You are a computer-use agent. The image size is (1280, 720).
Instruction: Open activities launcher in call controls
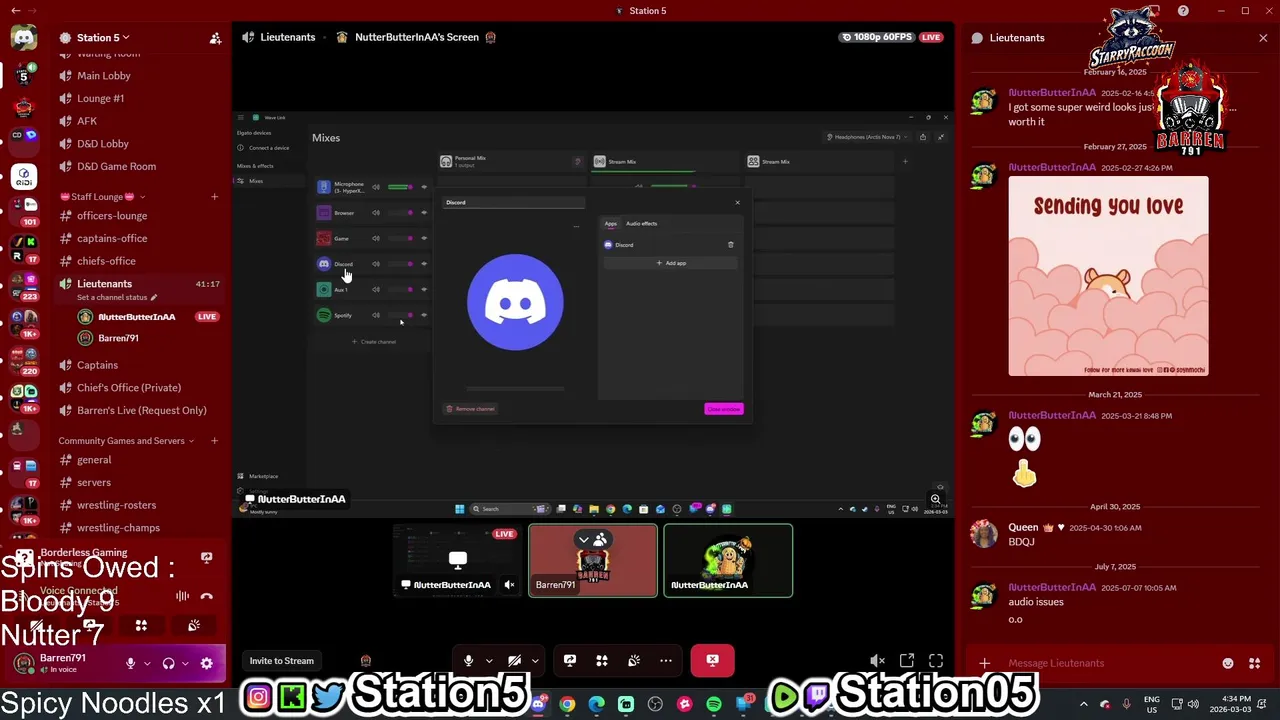tap(601, 661)
